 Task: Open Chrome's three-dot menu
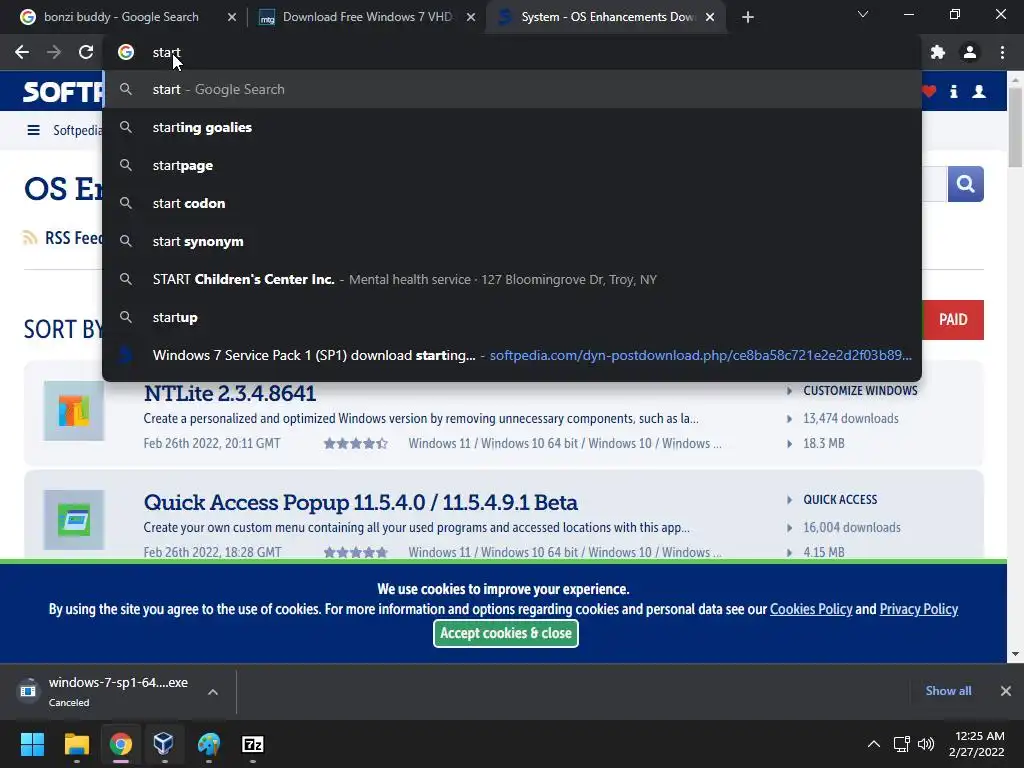click(1002, 52)
